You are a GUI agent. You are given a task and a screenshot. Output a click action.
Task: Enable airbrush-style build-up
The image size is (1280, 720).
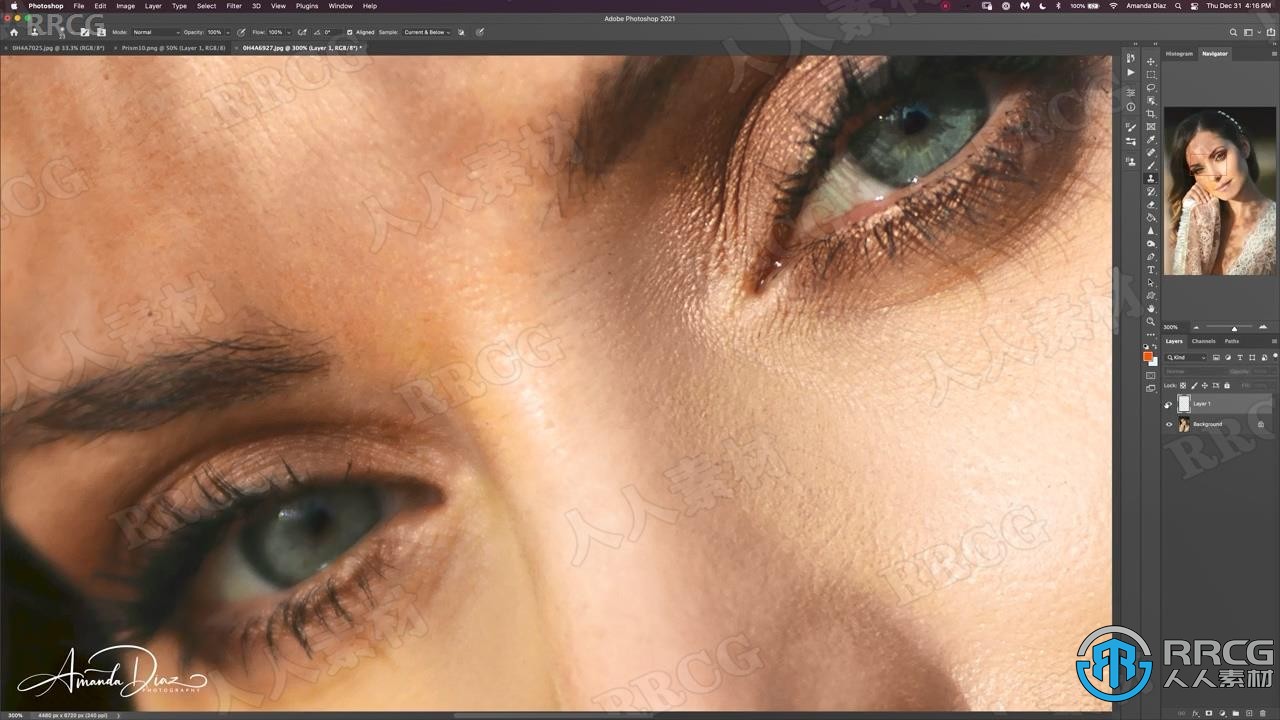tap(302, 32)
